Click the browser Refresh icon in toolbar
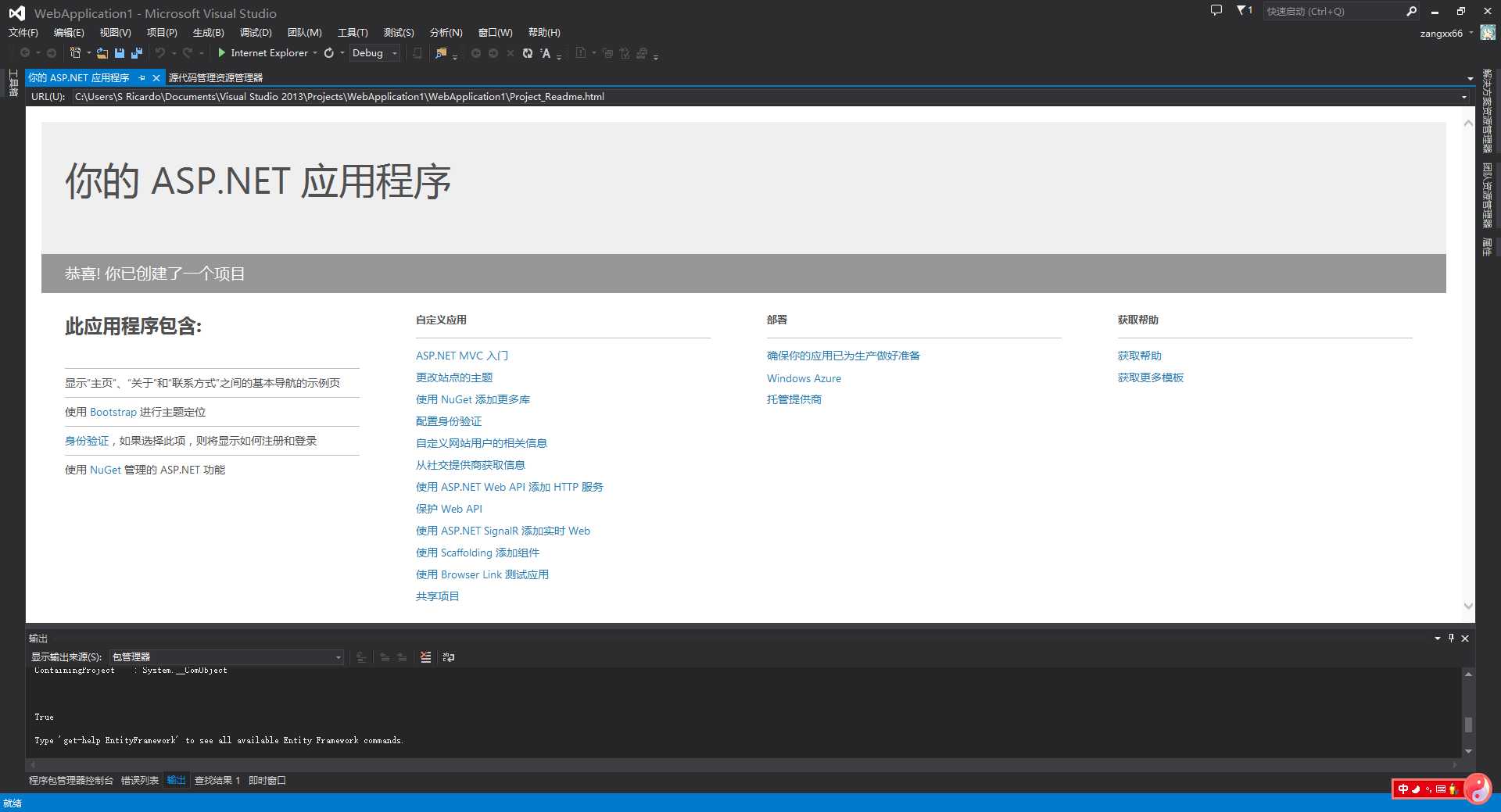Image resolution: width=1501 pixels, height=812 pixels. tap(329, 53)
